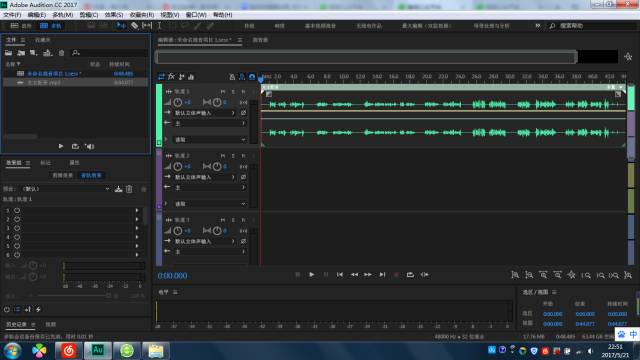Click the red Record button
This screenshot has height=360, width=640.
tap(396, 275)
